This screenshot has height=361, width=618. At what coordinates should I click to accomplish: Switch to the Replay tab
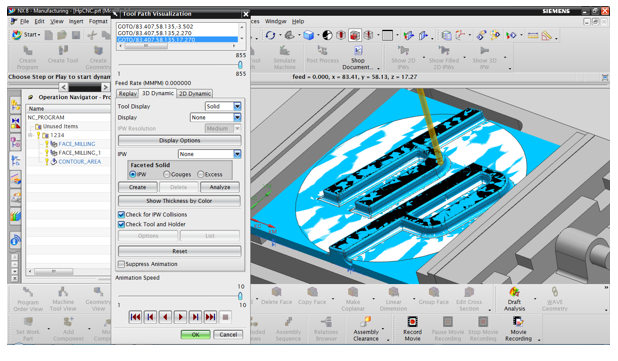click(x=128, y=94)
